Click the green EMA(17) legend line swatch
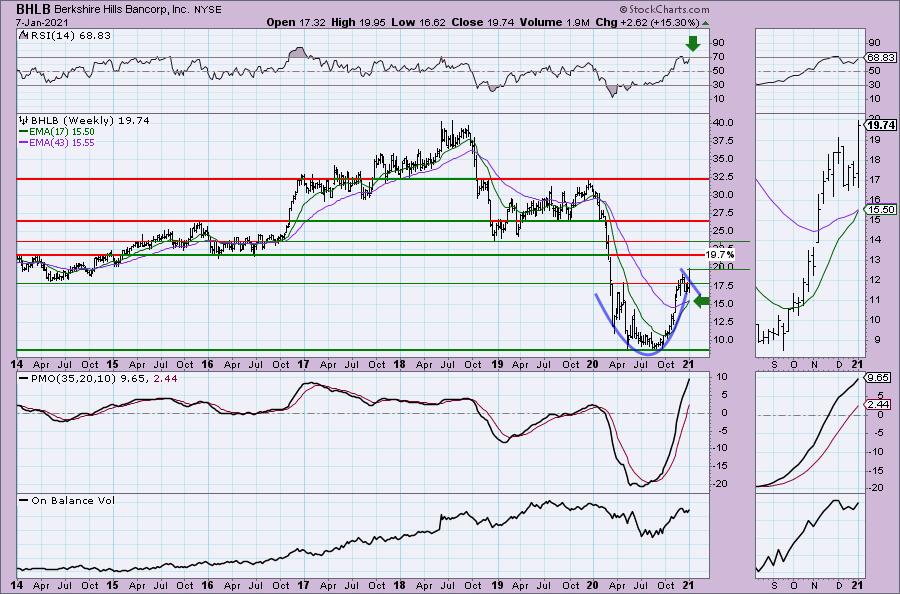 [24, 132]
